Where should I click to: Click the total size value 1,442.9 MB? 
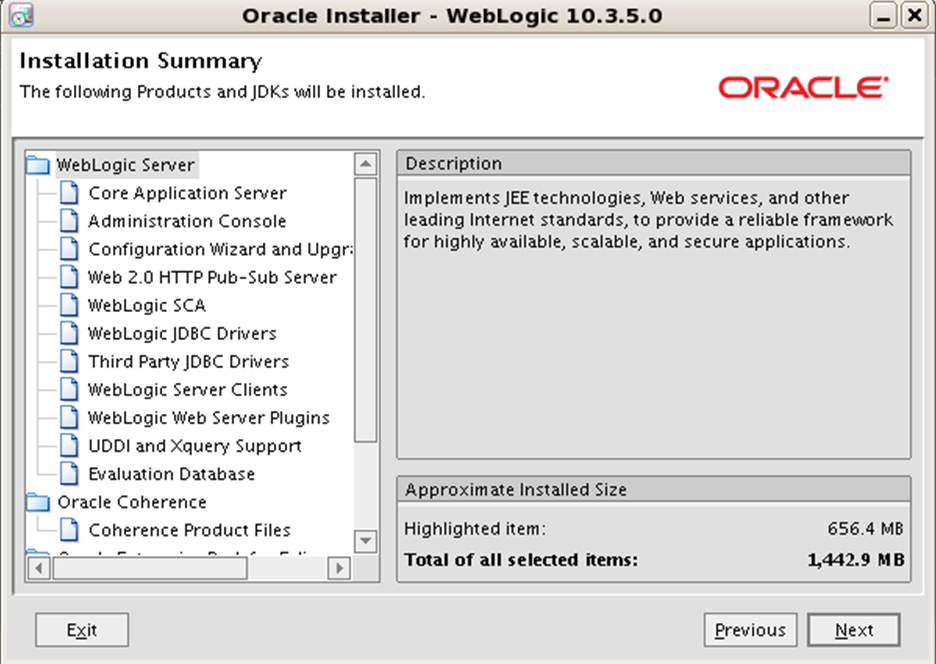[856, 560]
